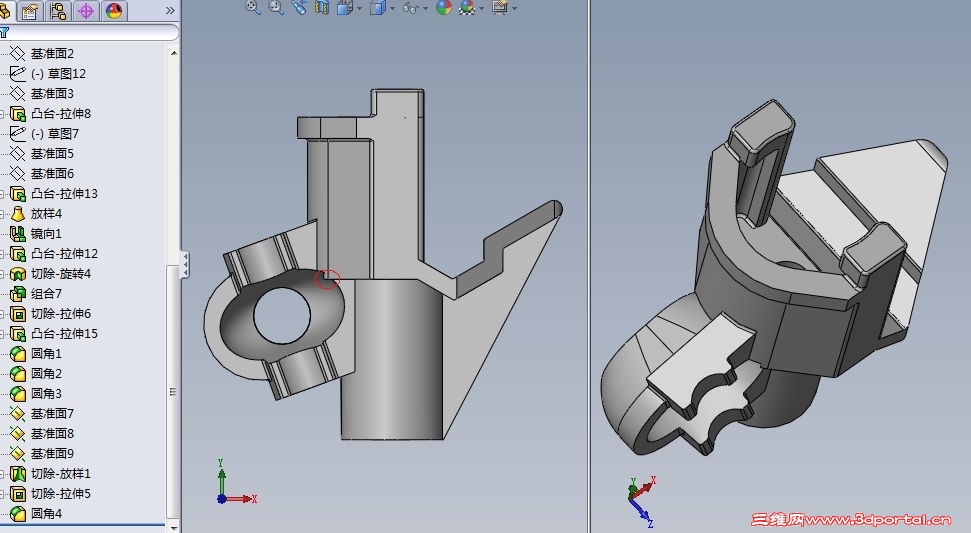Click the 切除-拉伸6 cut-extrude icon
The height and width of the screenshot is (533, 971).
coord(17,314)
